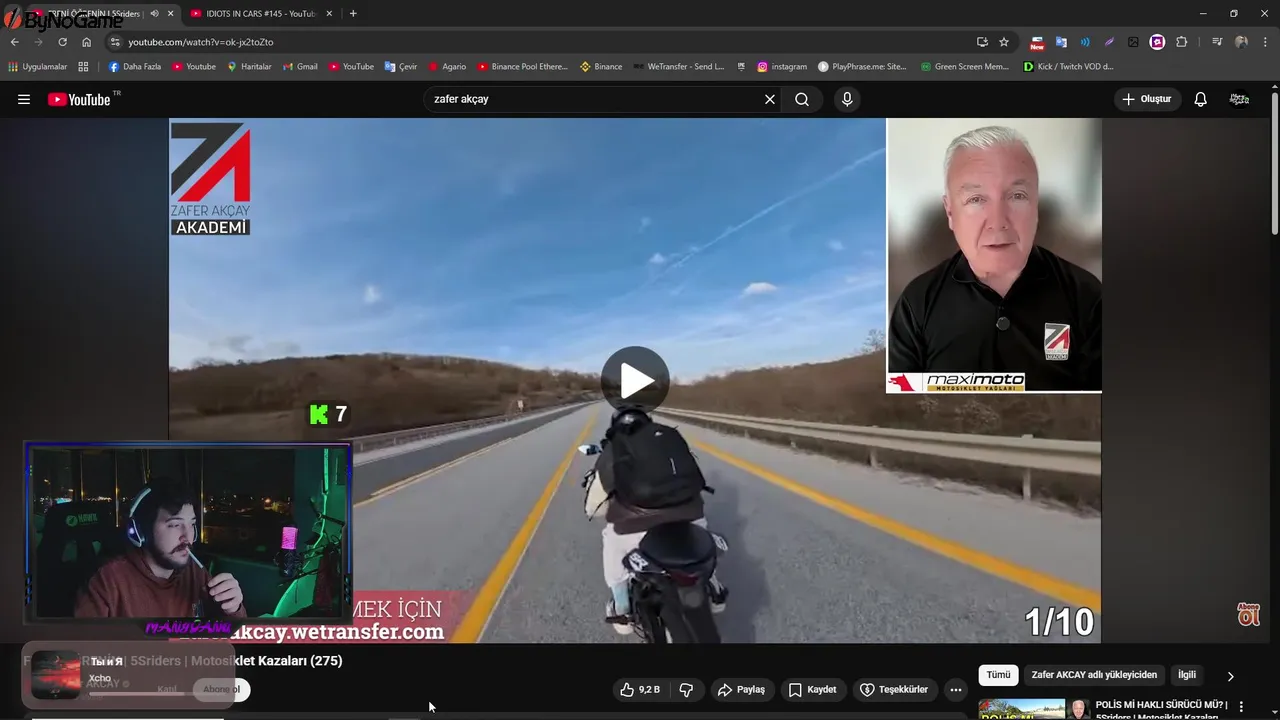Open instagram bookmark
Image resolution: width=1280 pixels, height=720 pixels.
(x=782, y=67)
